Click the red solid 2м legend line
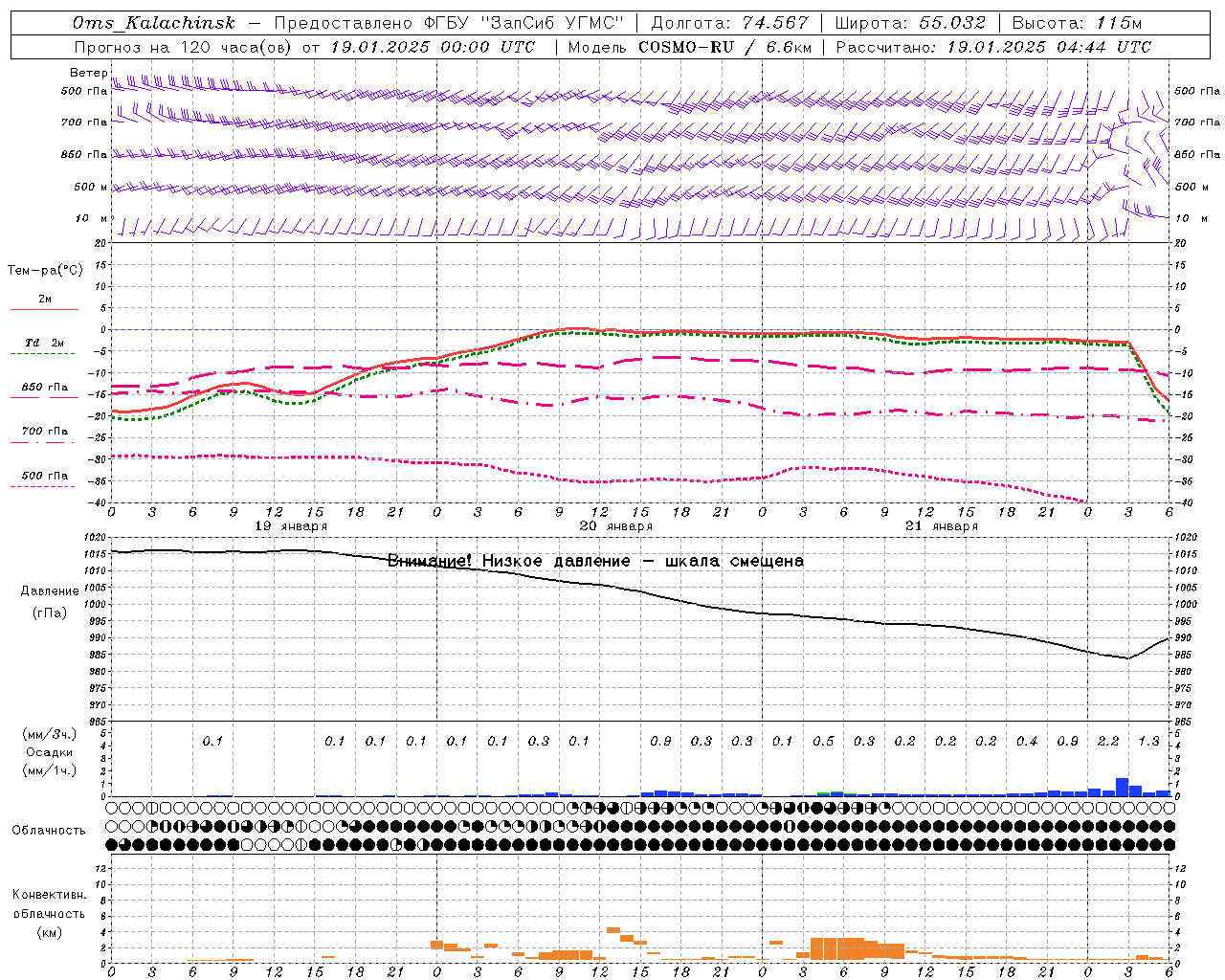Viewport: 1225px width, 980px height. pos(44,309)
